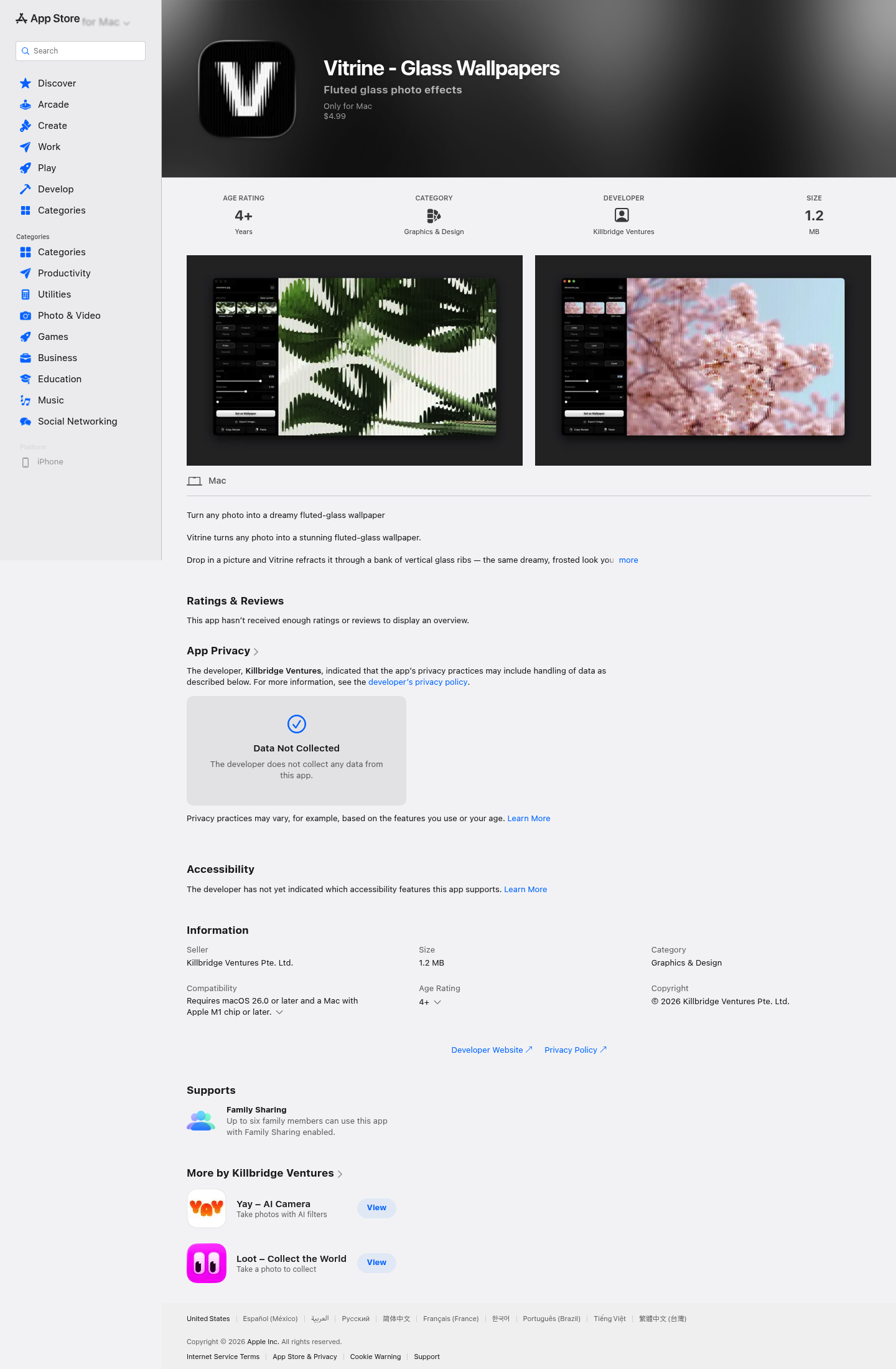The height and width of the screenshot is (1369, 896).
Task: Select the Education graduation cap icon
Action: (x=26, y=379)
